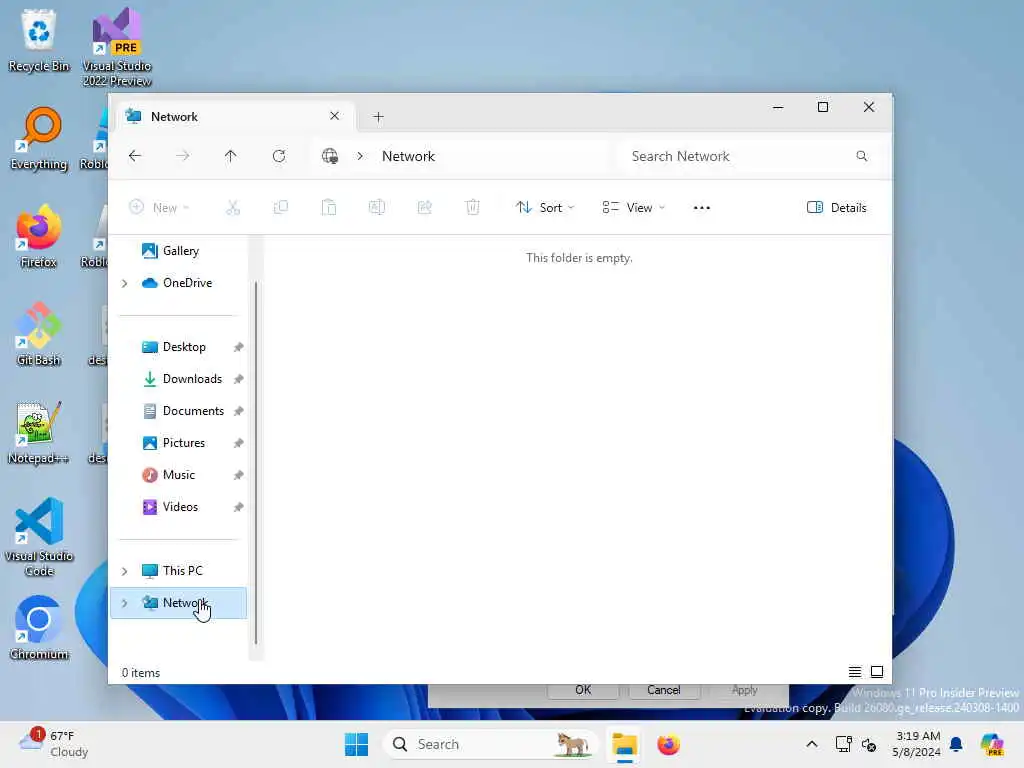Open the View dropdown
1024x768 pixels.
[633, 208]
